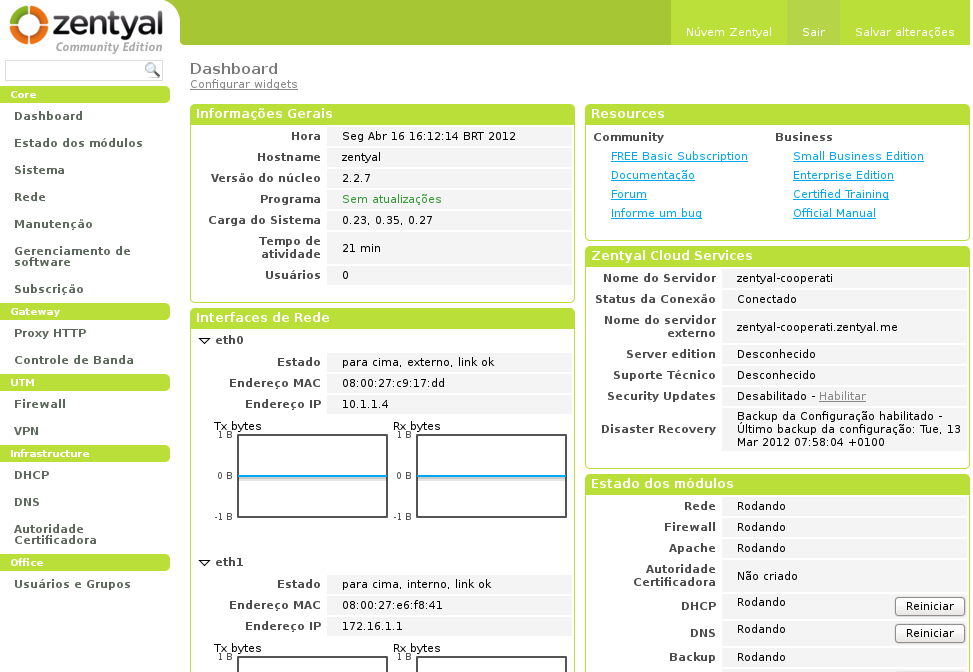Open Gerenciamento de software
This screenshot has height=672, width=973.
72,256
